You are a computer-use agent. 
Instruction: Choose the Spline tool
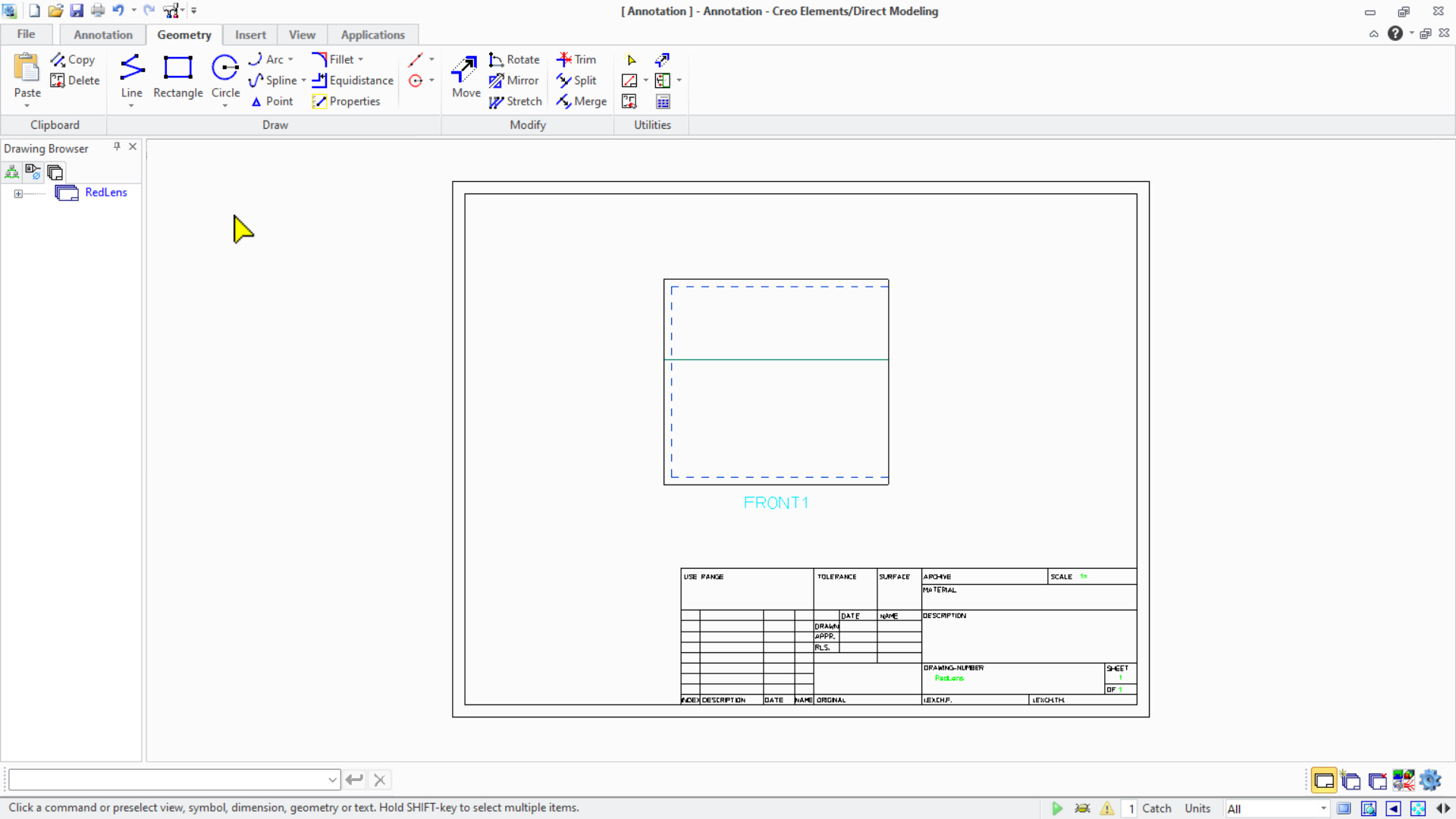click(x=273, y=80)
